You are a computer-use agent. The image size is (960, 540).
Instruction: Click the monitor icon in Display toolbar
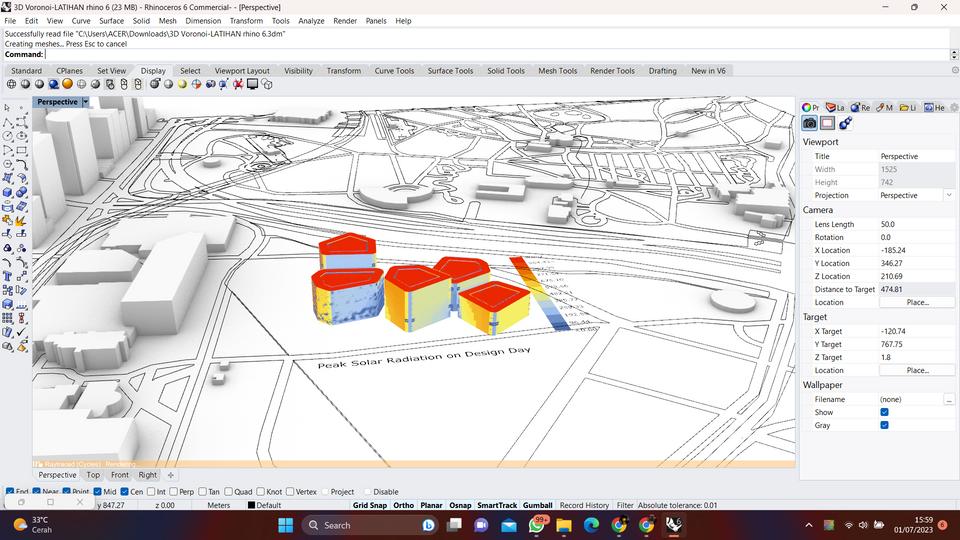coord(253,85)
